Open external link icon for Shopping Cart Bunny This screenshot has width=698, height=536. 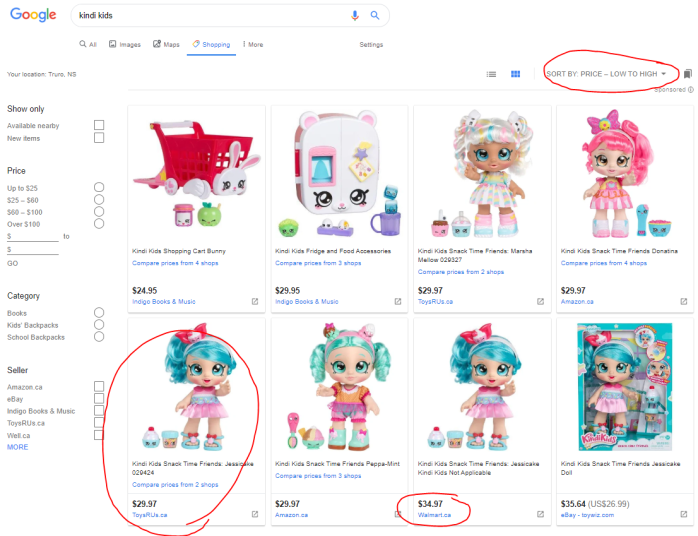tap(254, 301)
